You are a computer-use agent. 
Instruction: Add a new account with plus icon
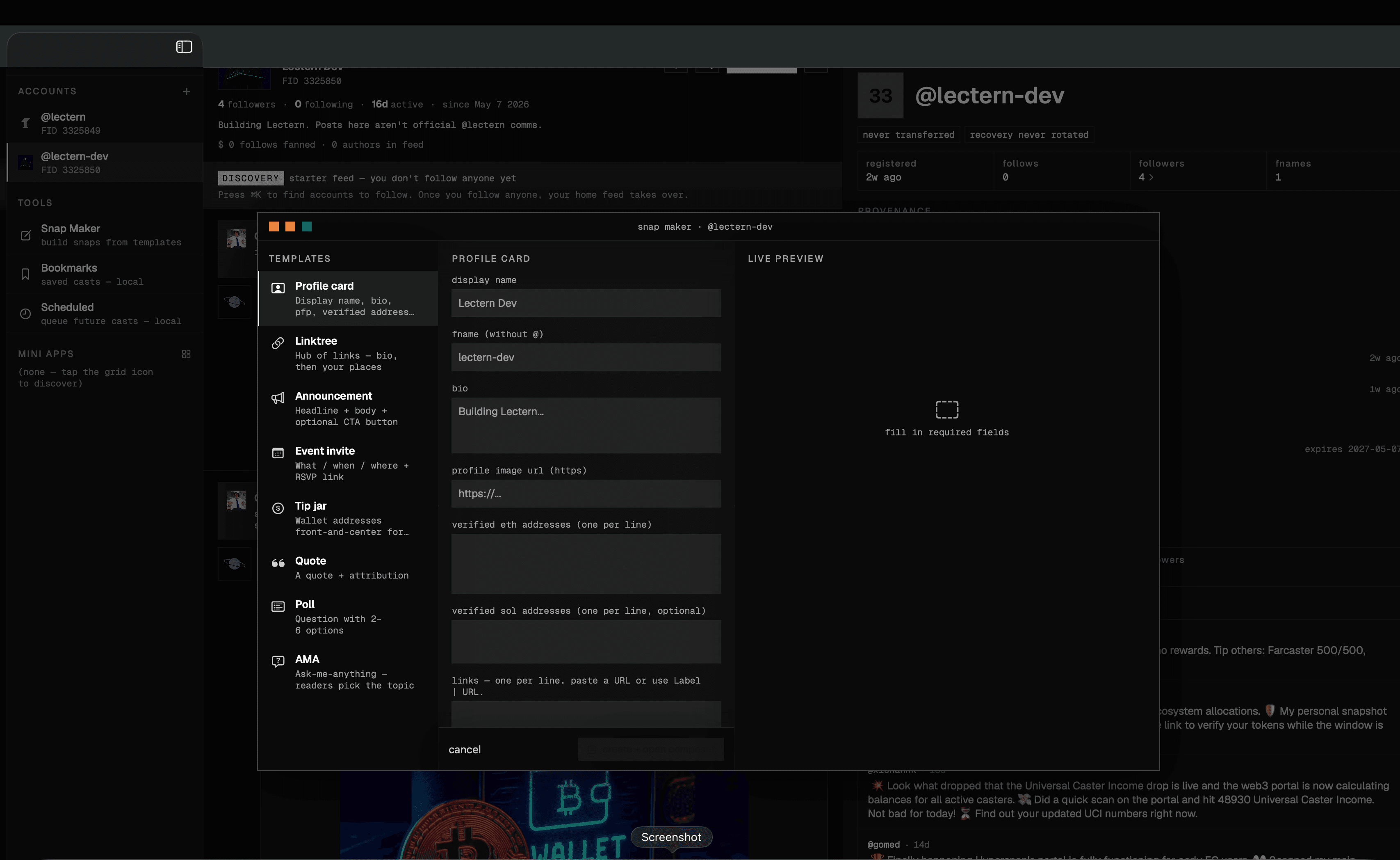[187, 91]
